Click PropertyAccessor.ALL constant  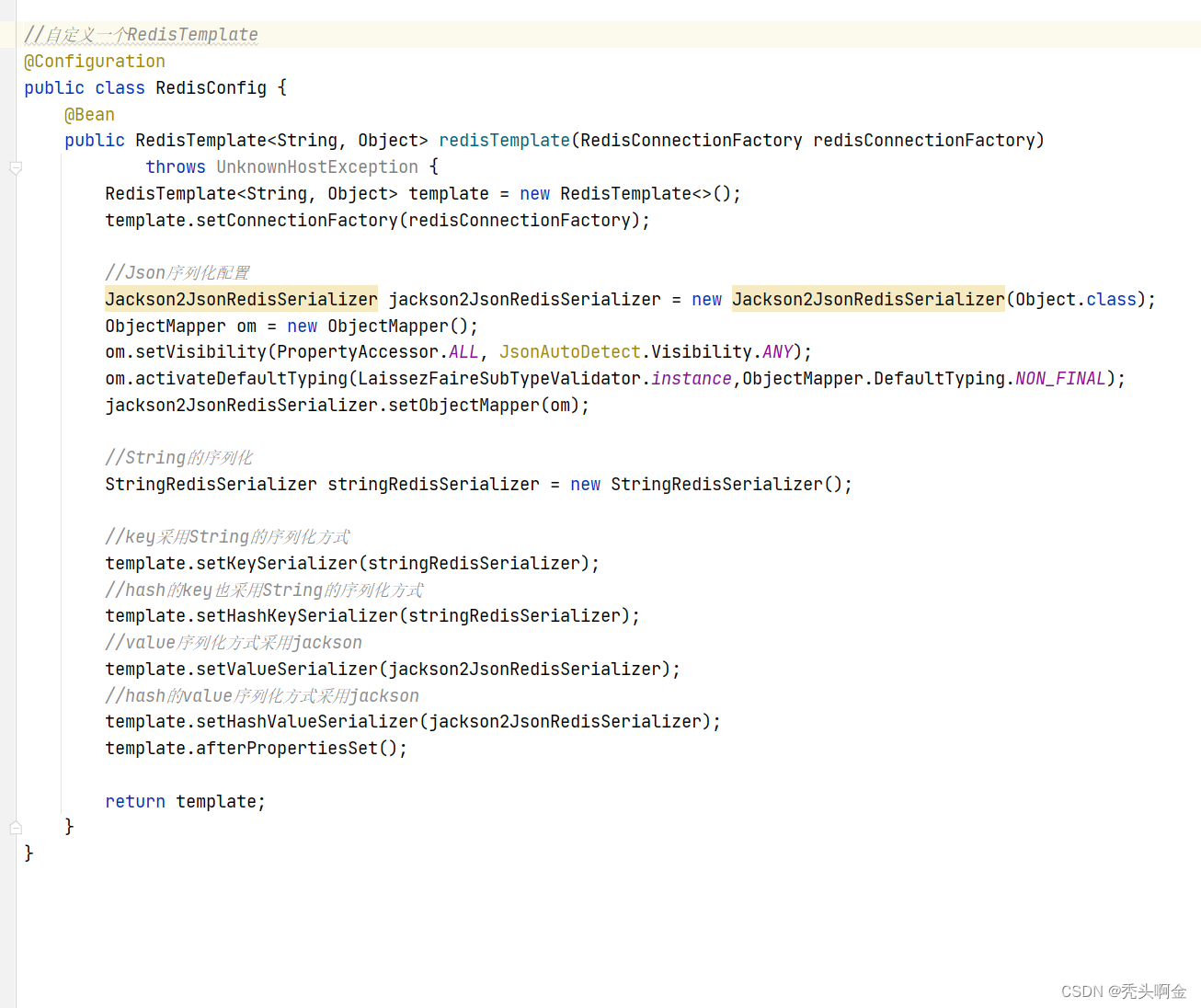click(x=377, y=352)
